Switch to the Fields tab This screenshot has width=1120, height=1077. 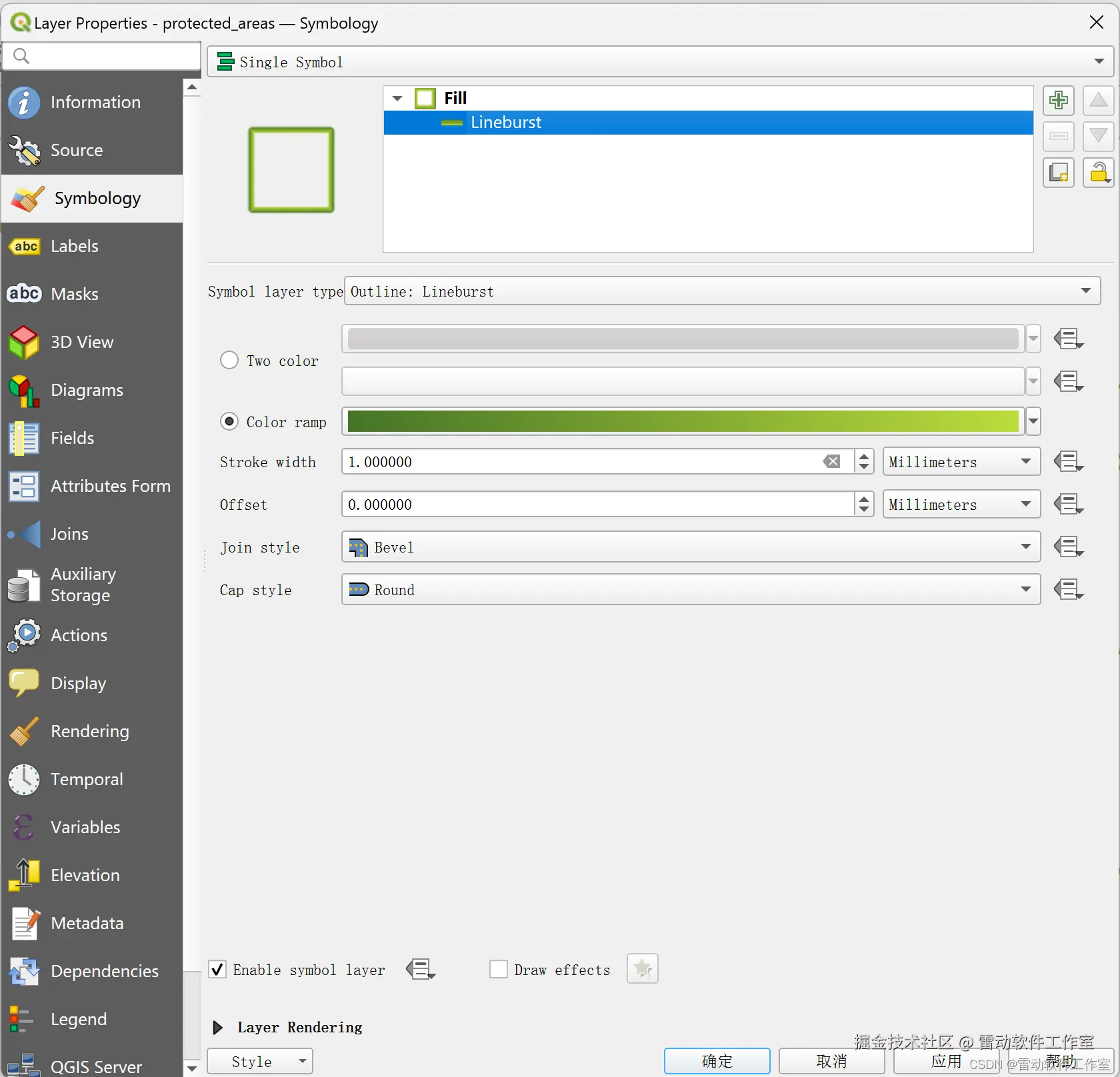point(92,438)
